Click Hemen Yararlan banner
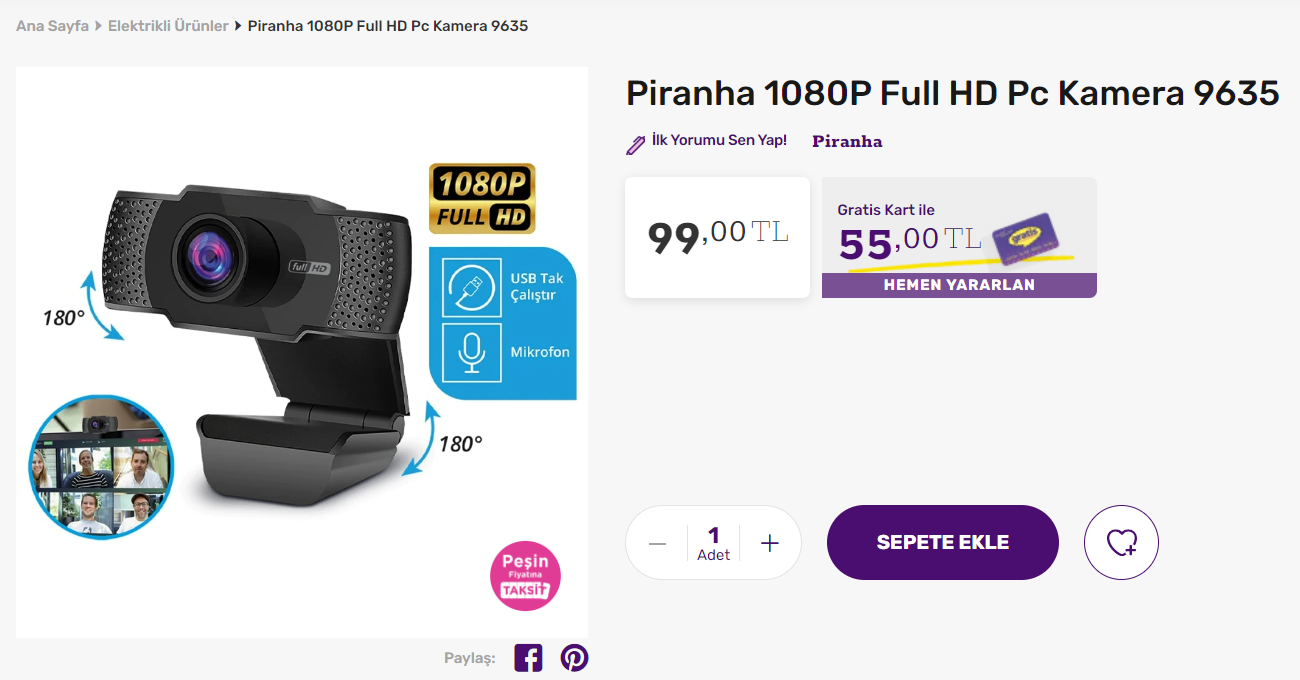Screen dimensions: 1300x680 pyautogui.click(x=959, y=285)
